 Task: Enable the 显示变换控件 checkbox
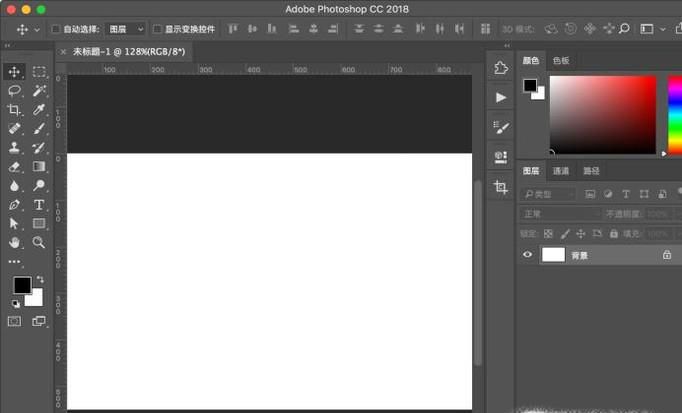[x=157, y=29]
